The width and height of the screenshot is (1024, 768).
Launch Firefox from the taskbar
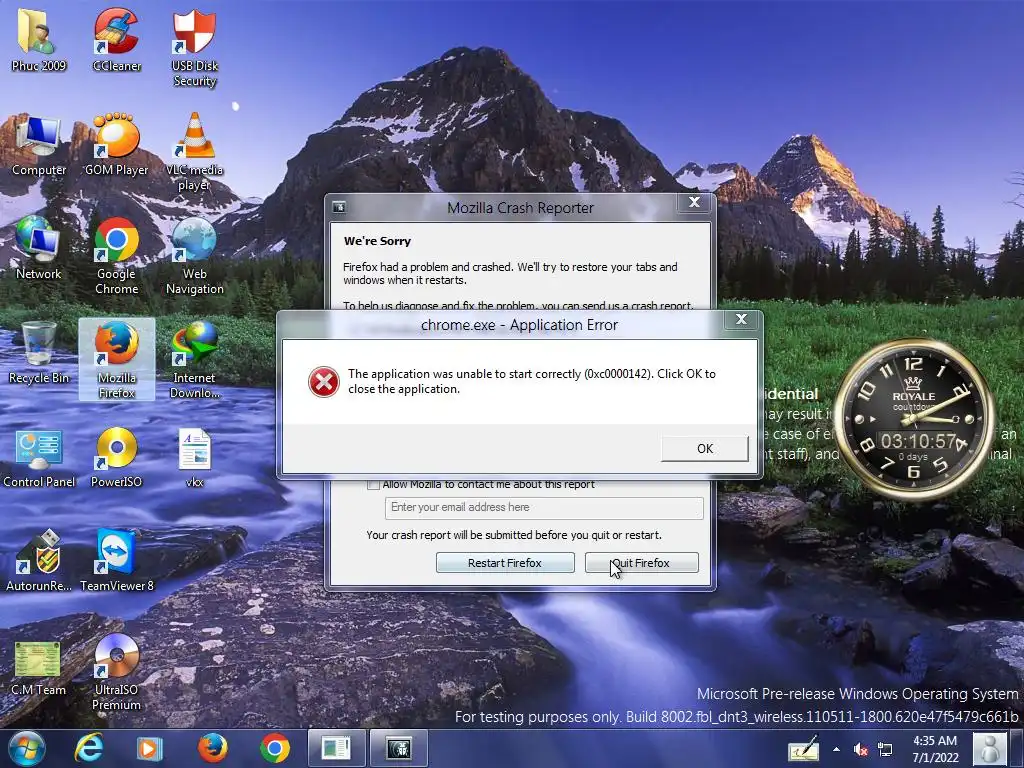(212, 748)
